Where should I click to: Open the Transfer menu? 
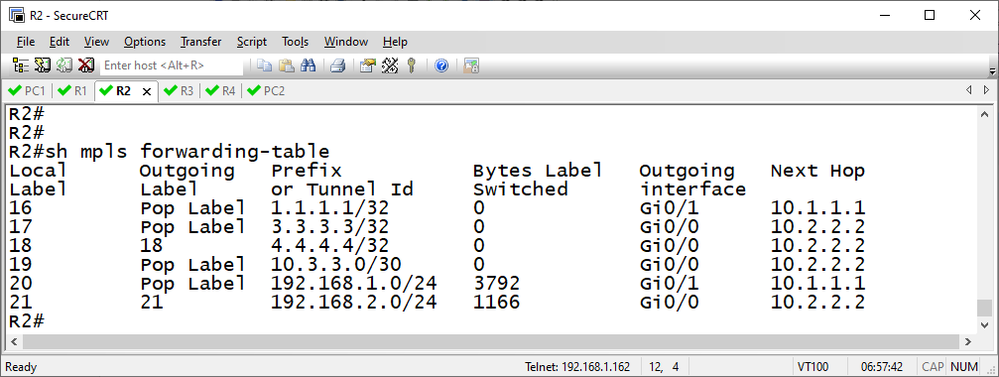click(201, 41)
